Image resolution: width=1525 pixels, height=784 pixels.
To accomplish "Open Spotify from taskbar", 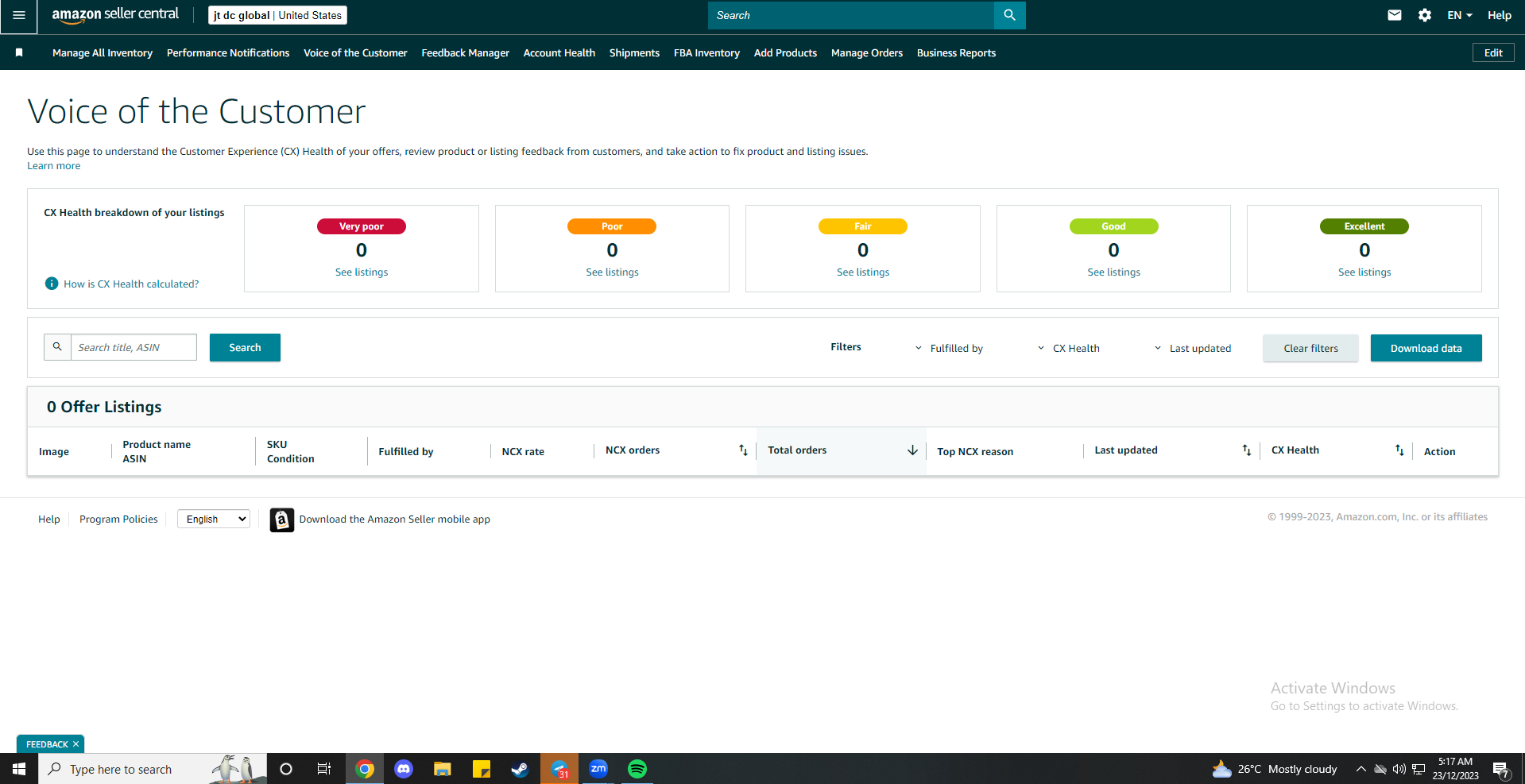I will (x=637, y=769).
